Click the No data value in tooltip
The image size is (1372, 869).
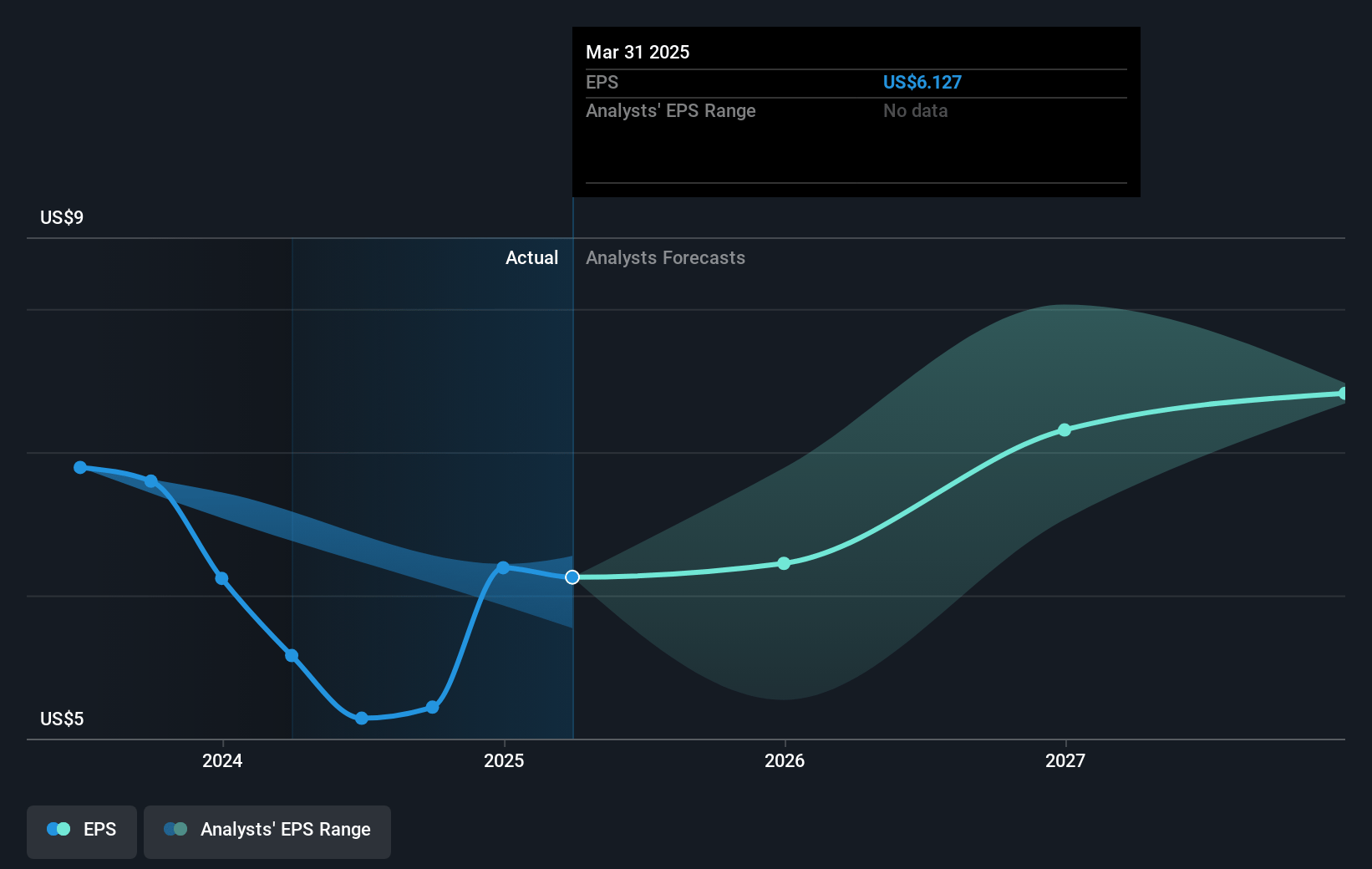[916, 110]
